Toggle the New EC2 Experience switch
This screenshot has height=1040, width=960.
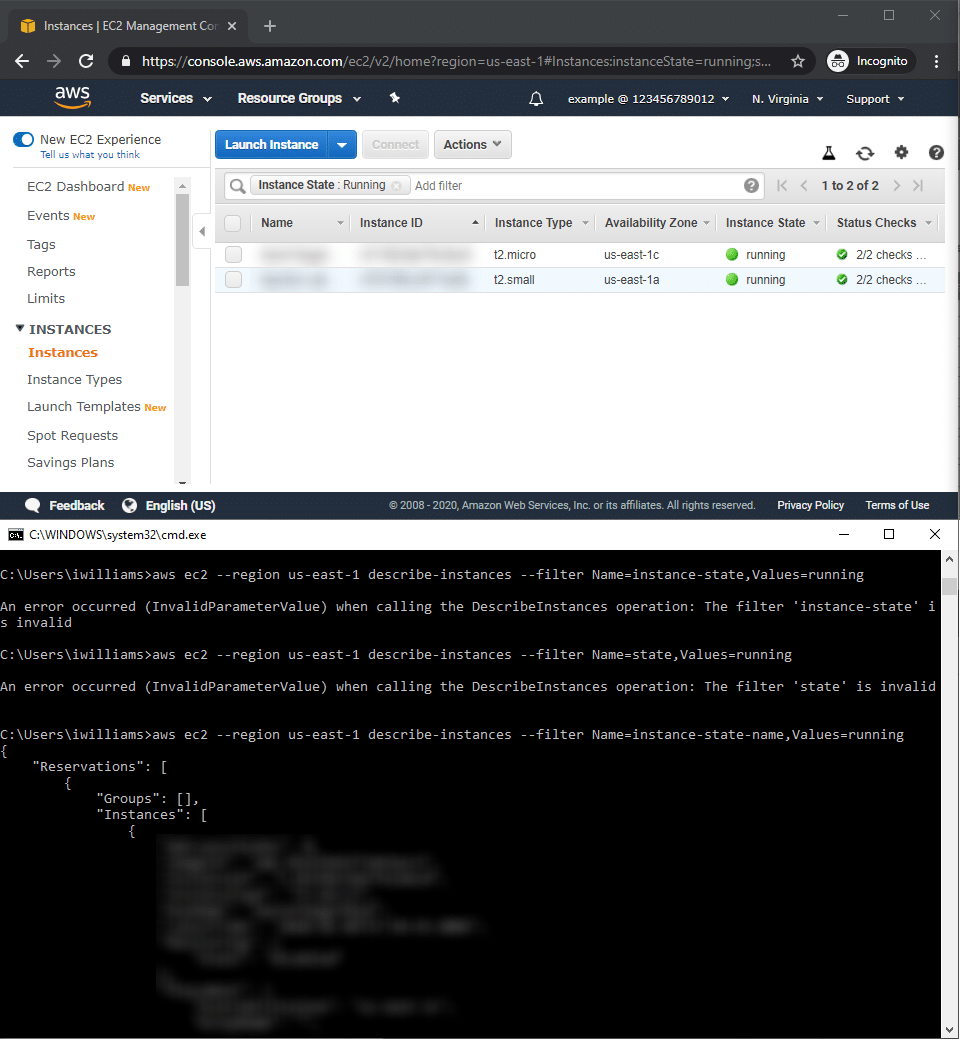[23, 139]
